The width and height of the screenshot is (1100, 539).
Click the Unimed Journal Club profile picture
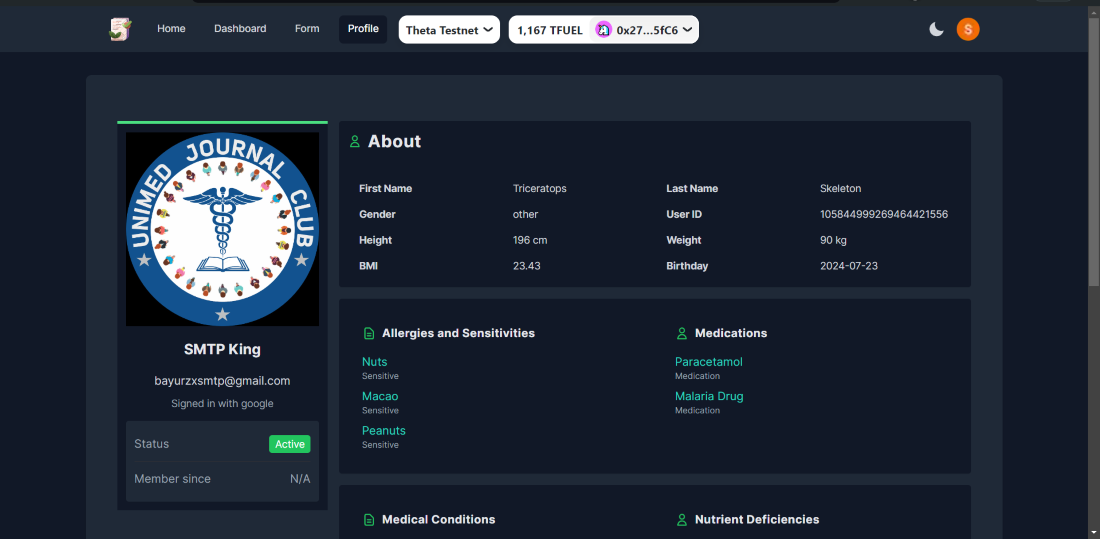coord(222,229)
